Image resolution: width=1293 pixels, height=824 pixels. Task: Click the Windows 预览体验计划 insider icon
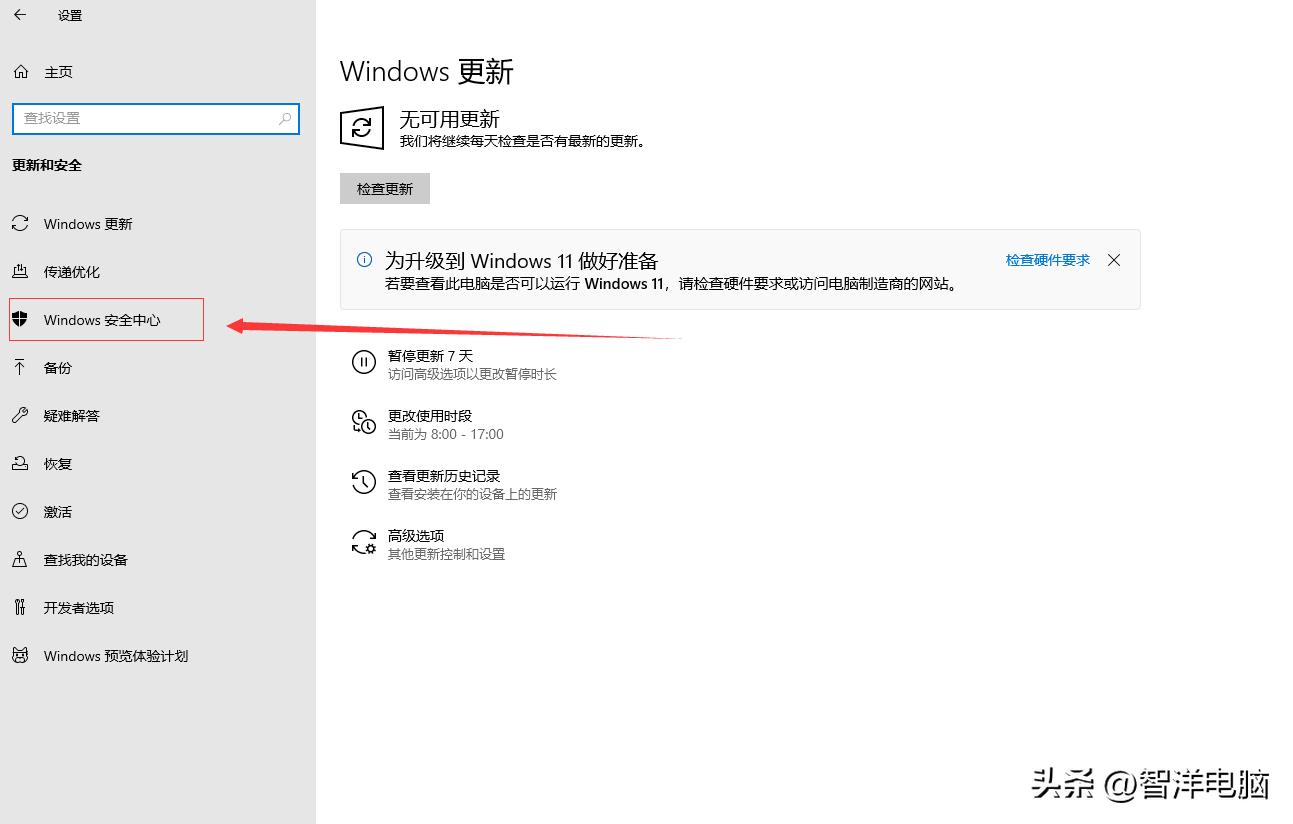pos(20,655)
